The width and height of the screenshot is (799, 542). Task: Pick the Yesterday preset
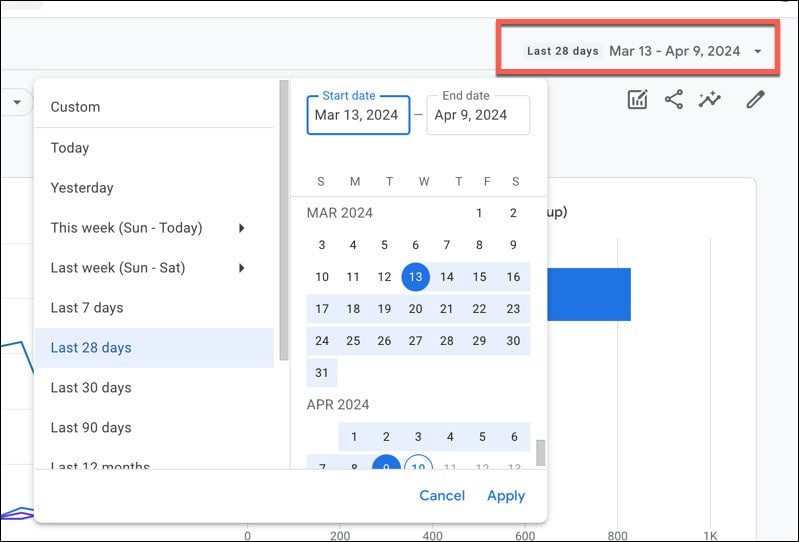pyautogui.click(x=82, y=188)
